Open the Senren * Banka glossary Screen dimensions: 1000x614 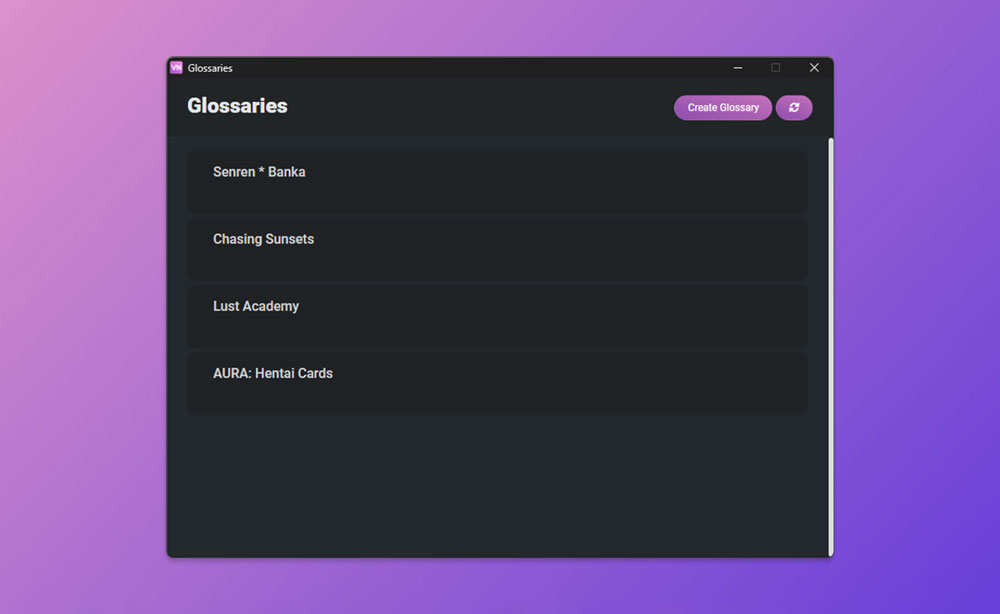(496, 182)
